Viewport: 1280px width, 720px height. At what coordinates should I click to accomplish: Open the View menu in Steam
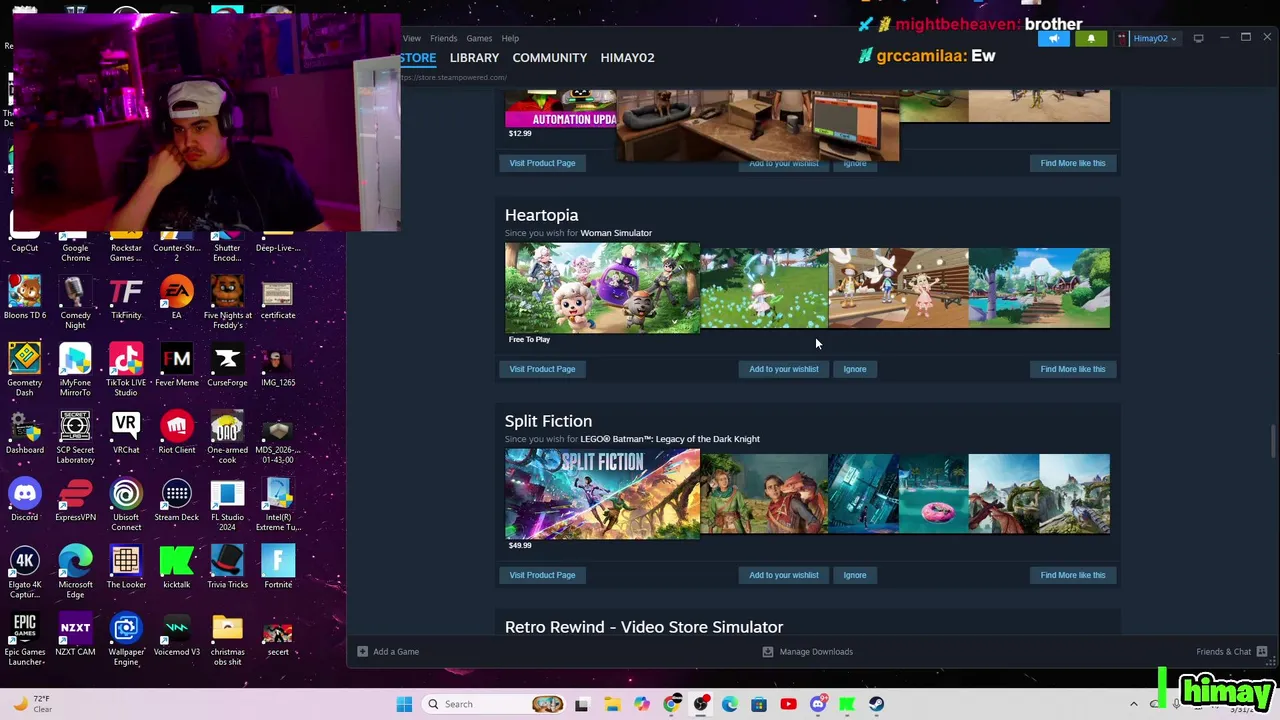click(x=412, y=38)
